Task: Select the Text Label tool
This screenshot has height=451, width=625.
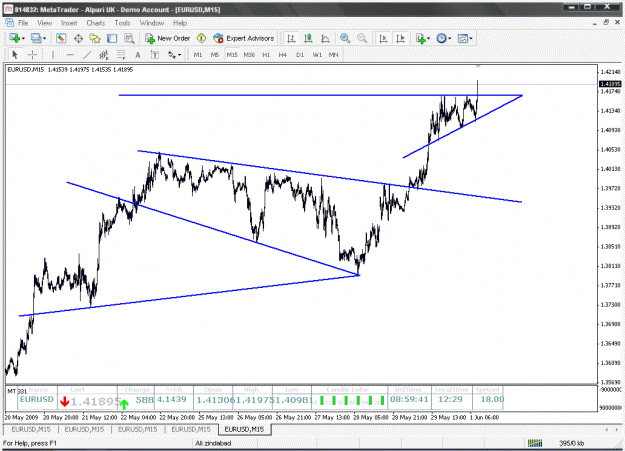Action: point(155,55)
